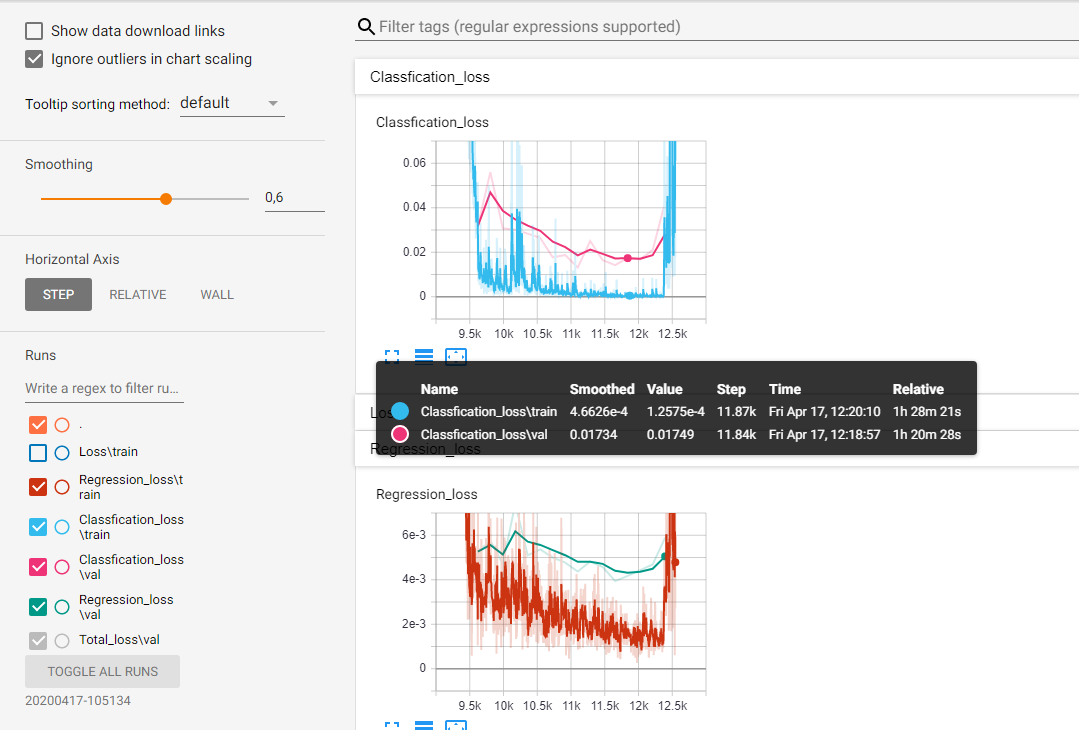Disable the Total_loss\val run checkbox
Screen dimensions: 1079x730
point(36,640)
